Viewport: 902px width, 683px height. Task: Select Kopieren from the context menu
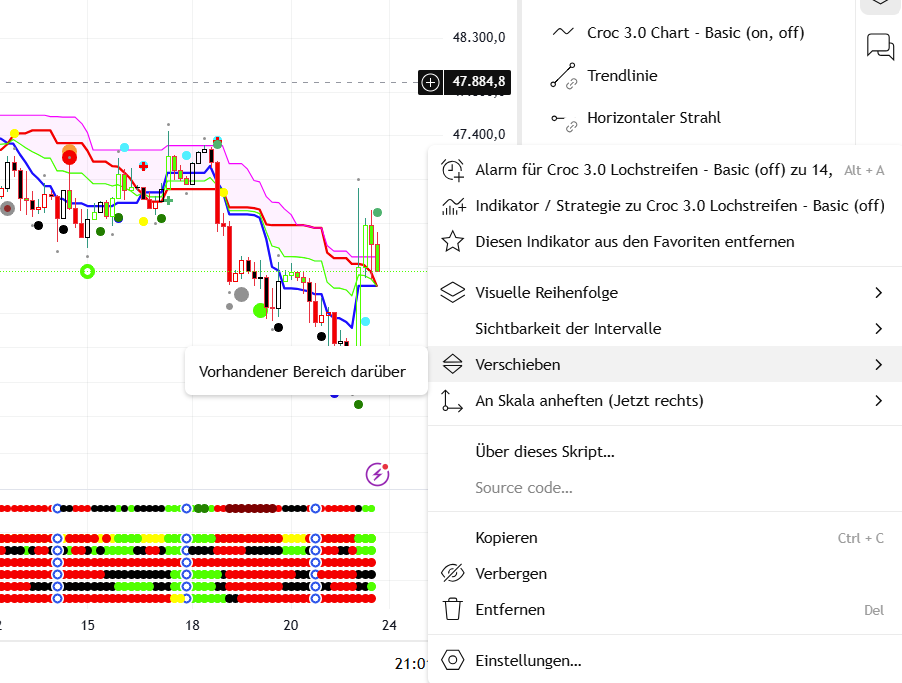click(506, 538)
